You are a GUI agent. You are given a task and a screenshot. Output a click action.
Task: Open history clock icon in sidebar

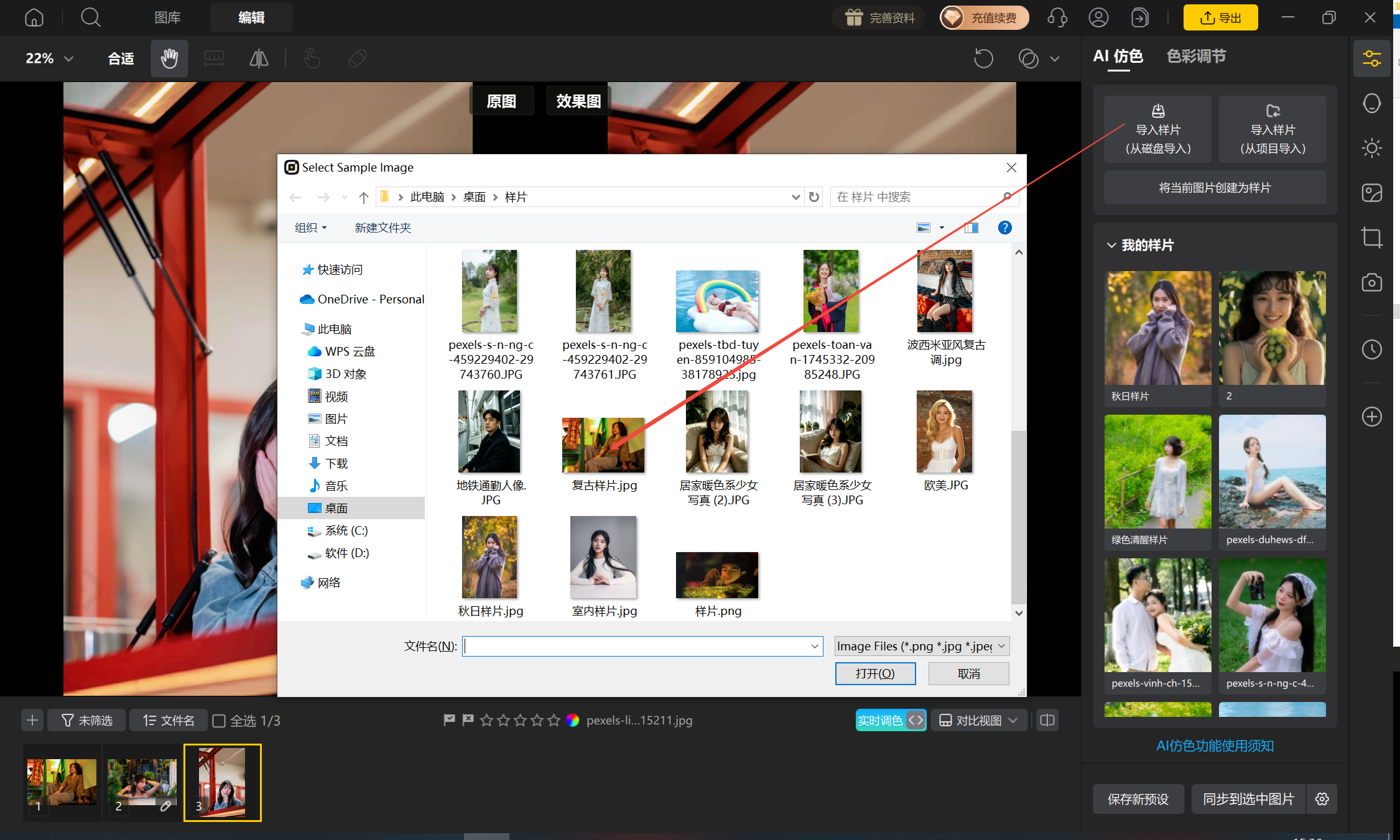[1371, 349]
